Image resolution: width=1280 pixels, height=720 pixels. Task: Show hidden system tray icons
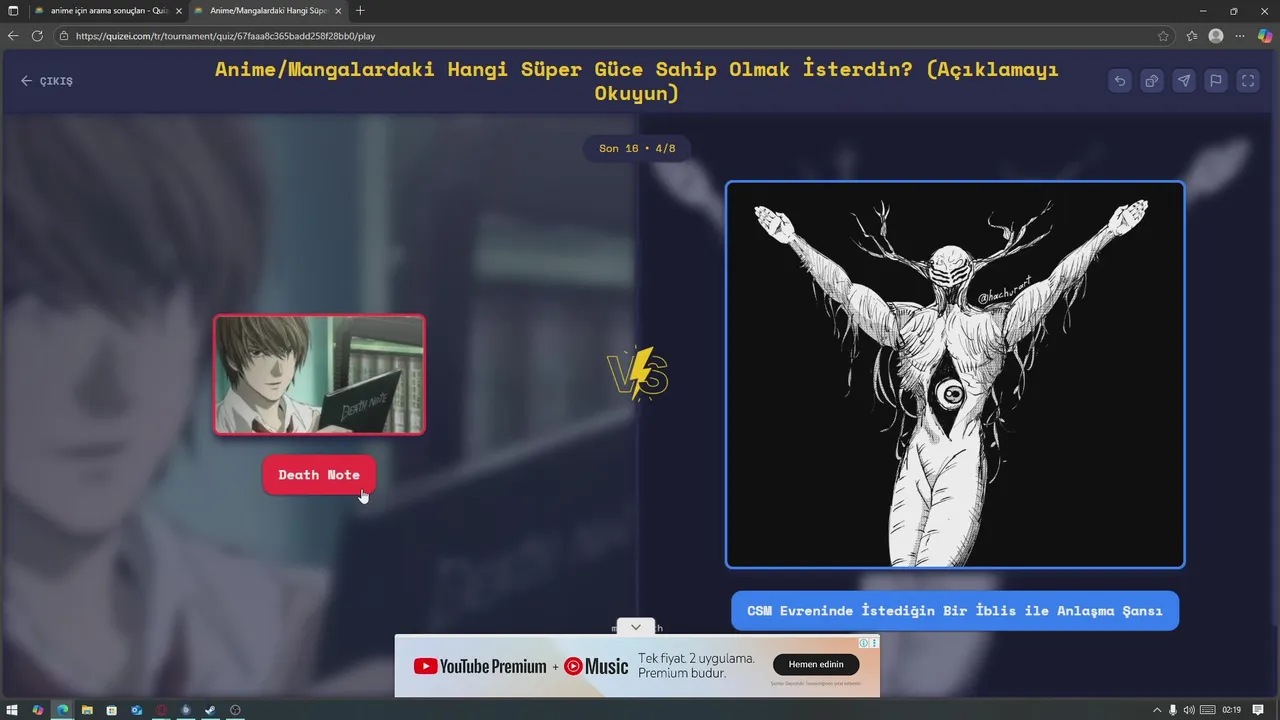coord(1157,710)
